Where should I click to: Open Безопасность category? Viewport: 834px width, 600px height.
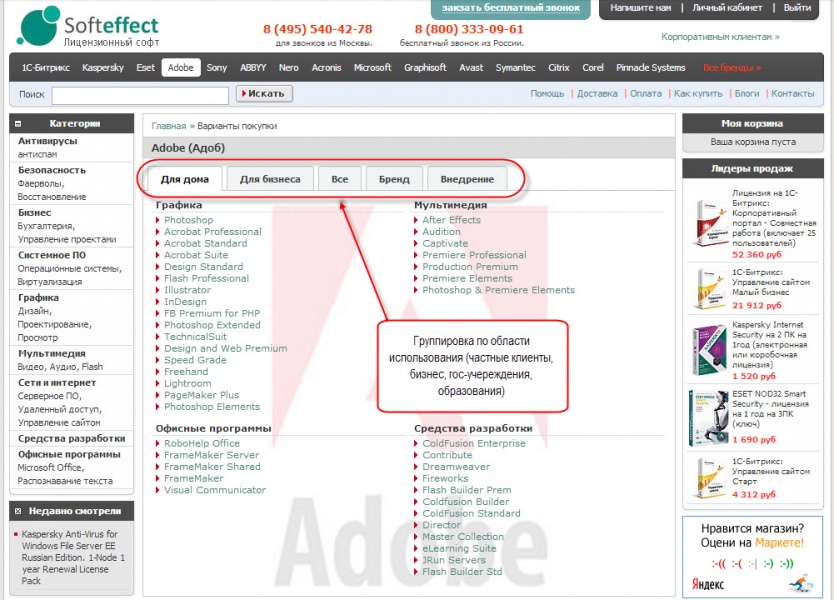click(52, 170)
